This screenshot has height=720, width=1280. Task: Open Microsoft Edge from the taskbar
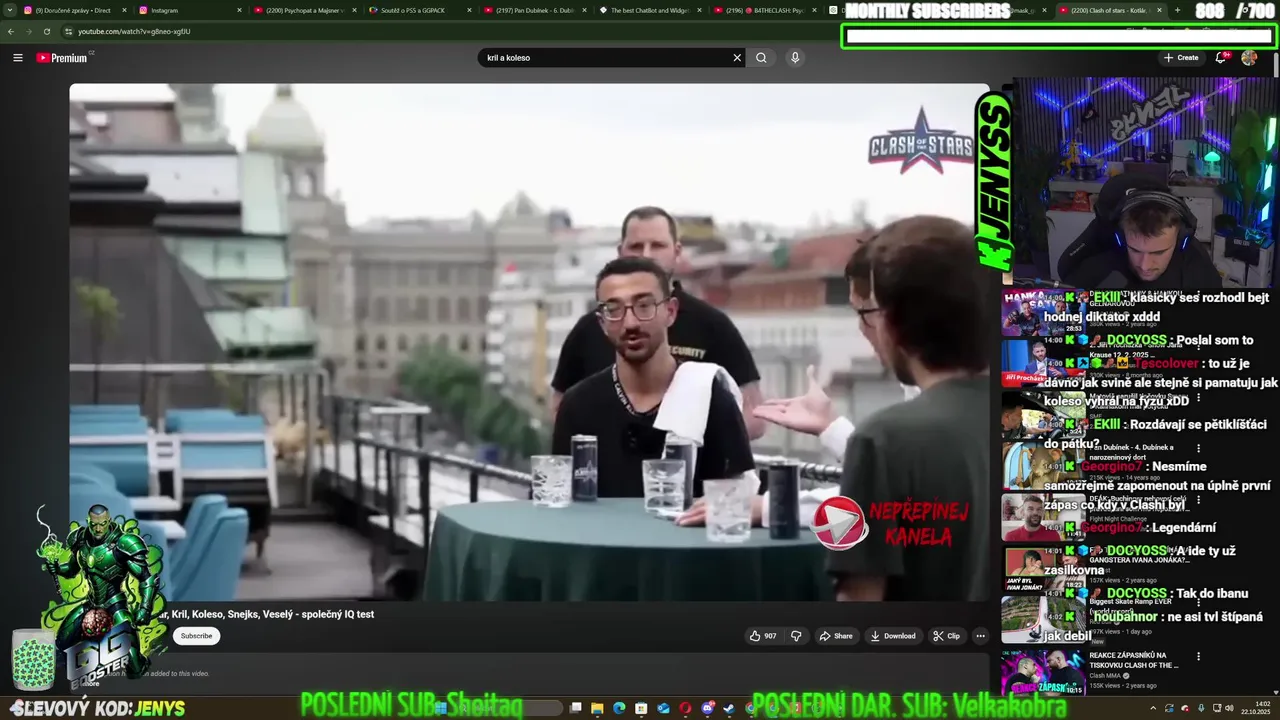tap(619, 708)
